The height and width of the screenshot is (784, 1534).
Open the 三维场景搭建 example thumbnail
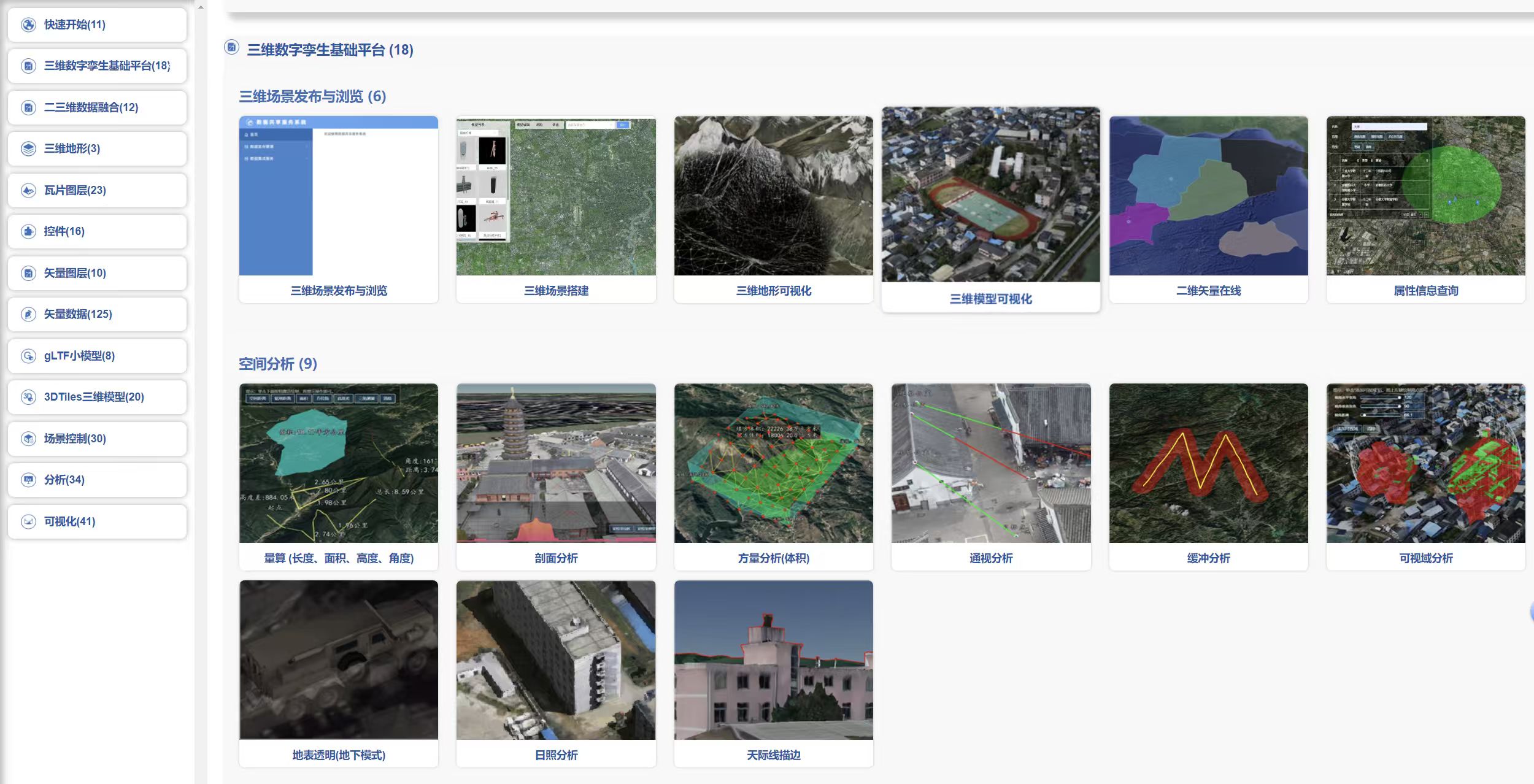(x=556, y=196)
